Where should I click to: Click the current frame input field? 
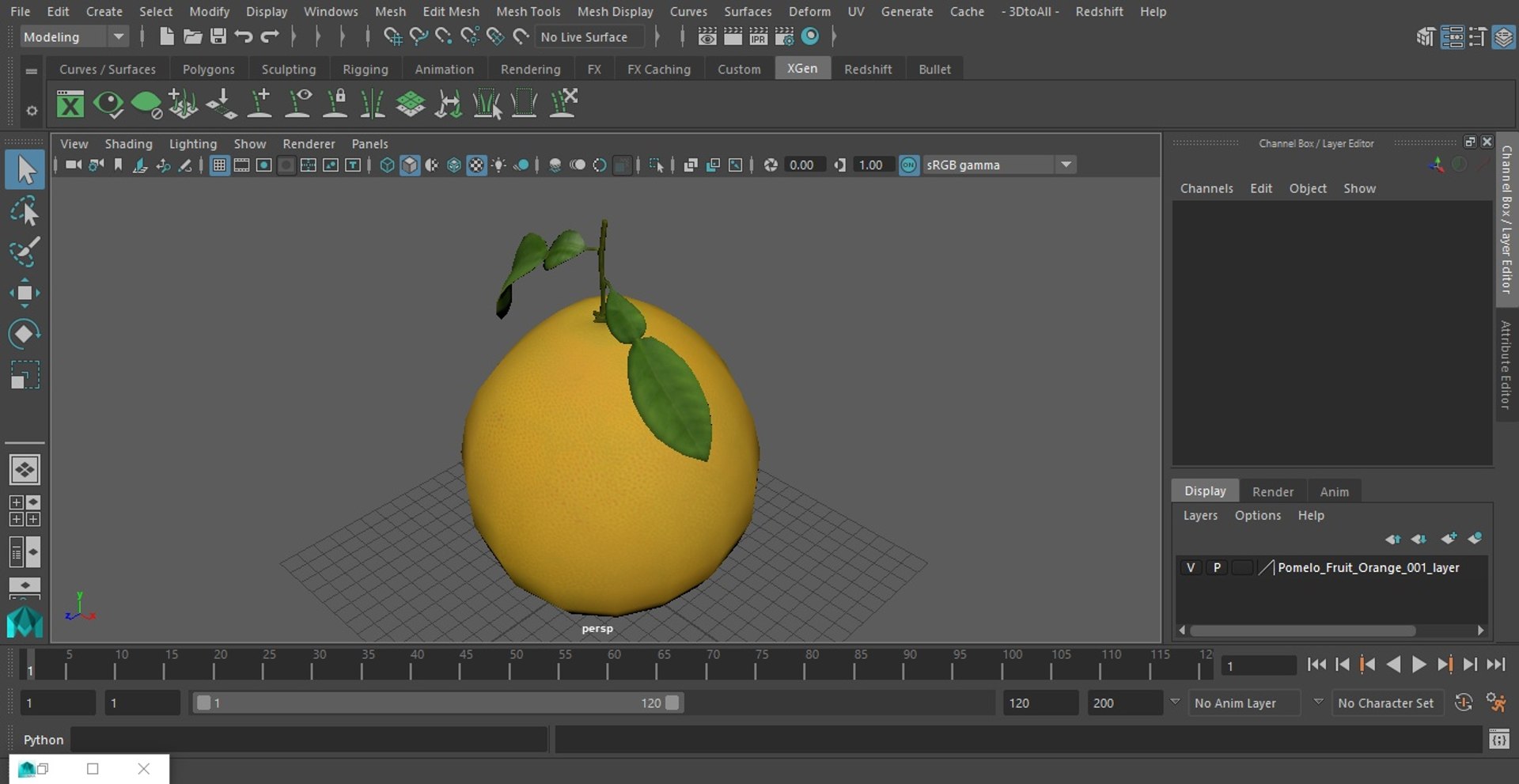1259,665
